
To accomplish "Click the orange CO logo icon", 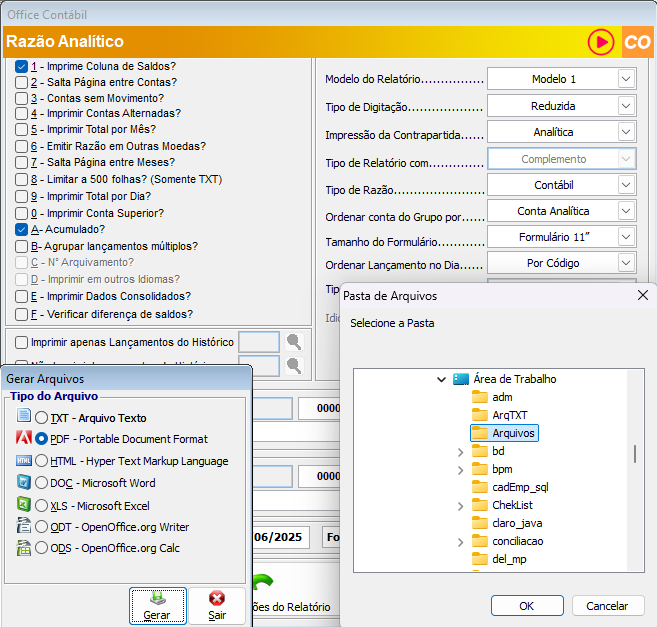I will pyautogui.click(x=637, y=42).
